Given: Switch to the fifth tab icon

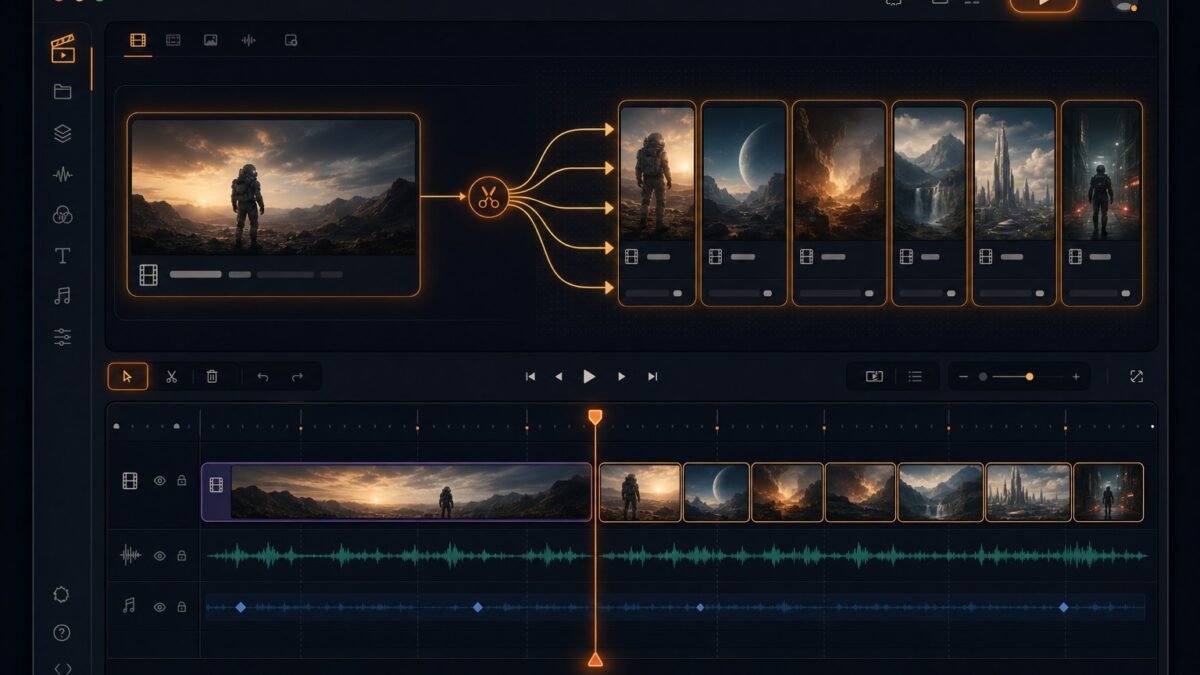Looking at the screenshot, I should click(291, 40).
